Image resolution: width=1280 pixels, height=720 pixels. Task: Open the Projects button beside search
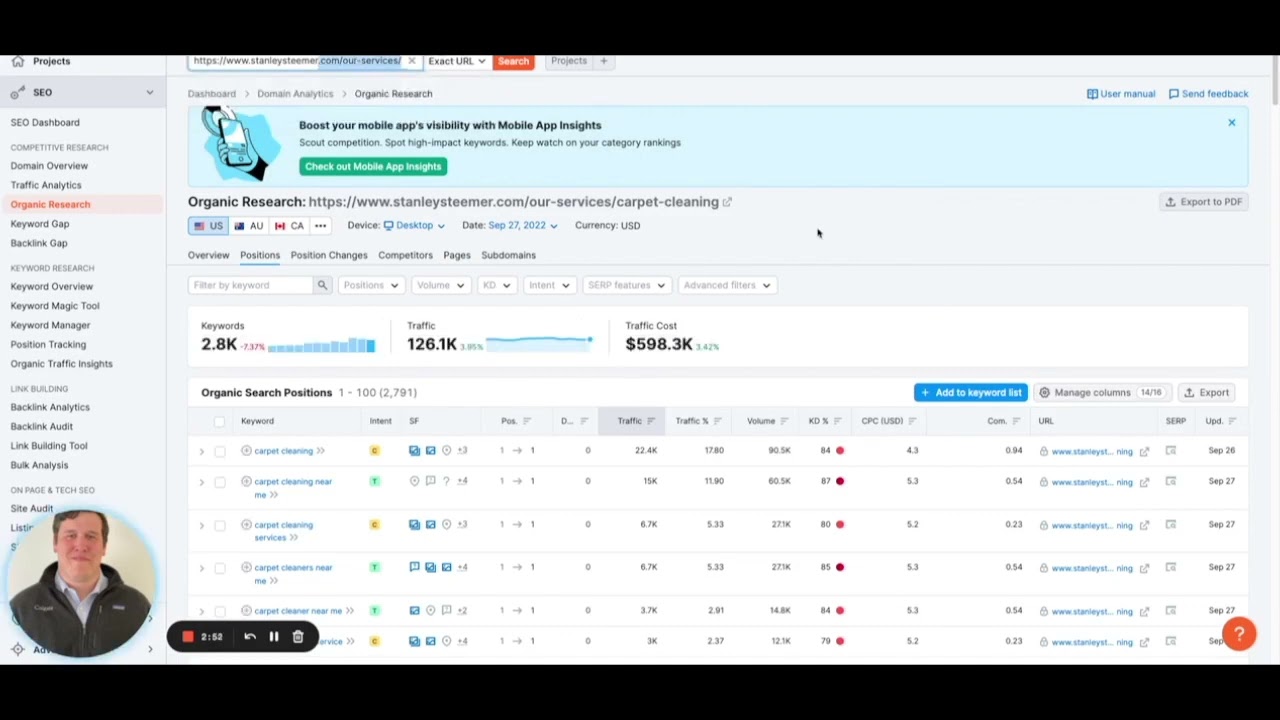[x=569, y=61]
